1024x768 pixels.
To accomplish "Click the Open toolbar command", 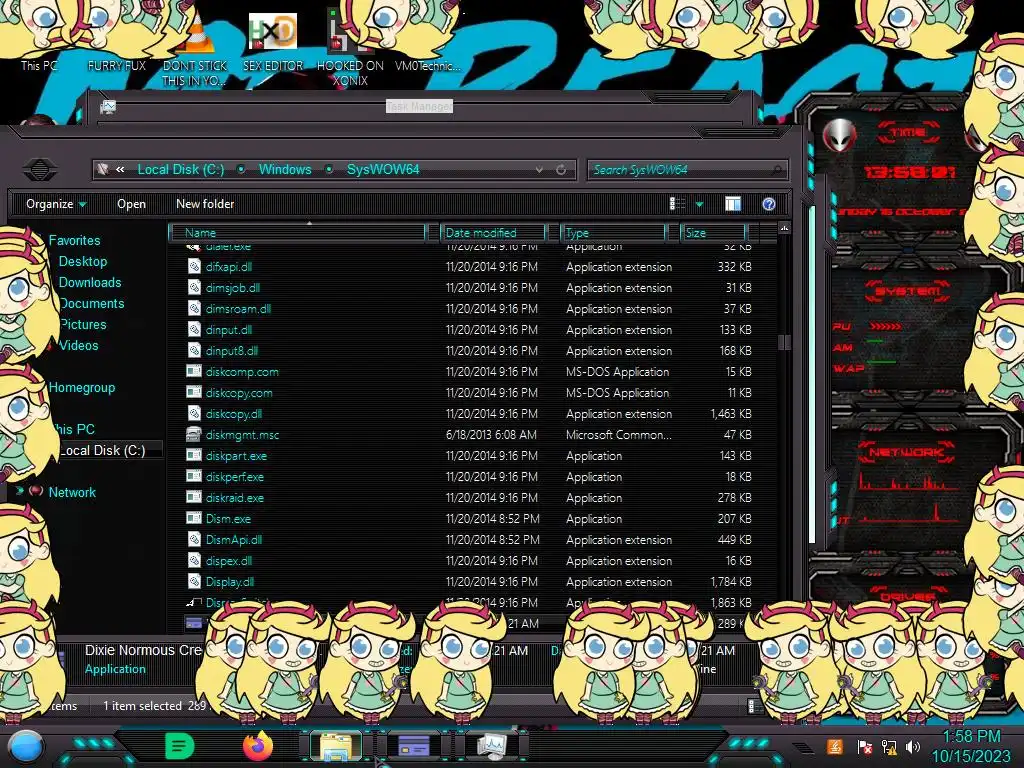I will click(131, 204).
